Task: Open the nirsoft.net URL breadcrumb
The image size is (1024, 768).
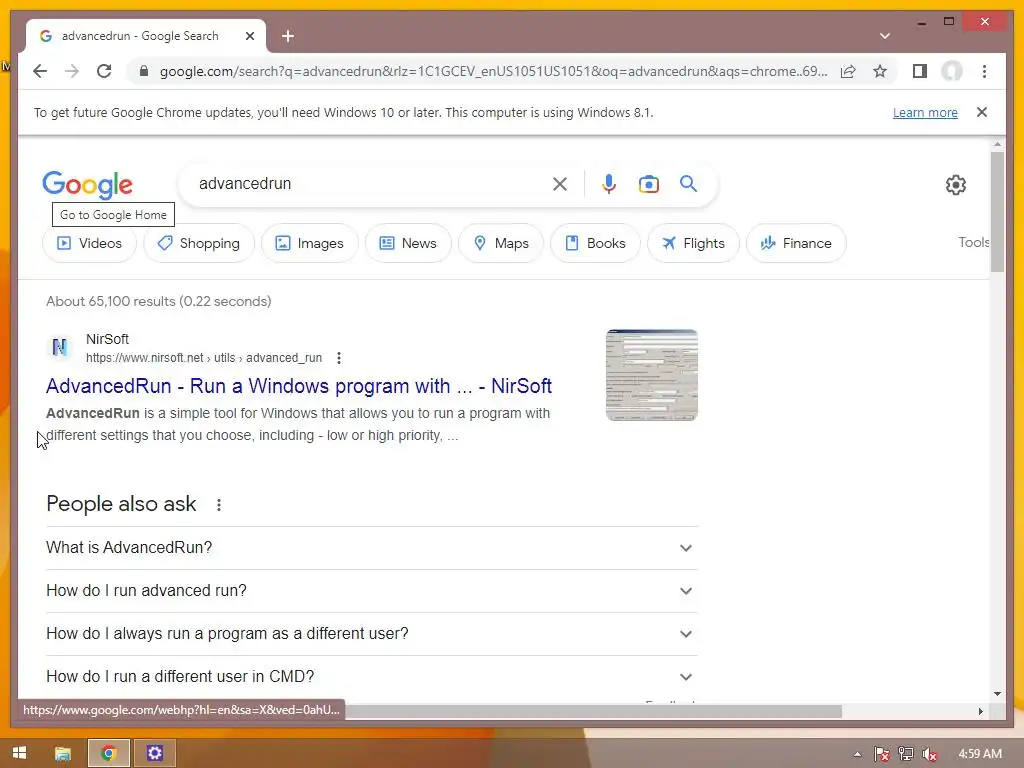Action: (x=204, y=358)
